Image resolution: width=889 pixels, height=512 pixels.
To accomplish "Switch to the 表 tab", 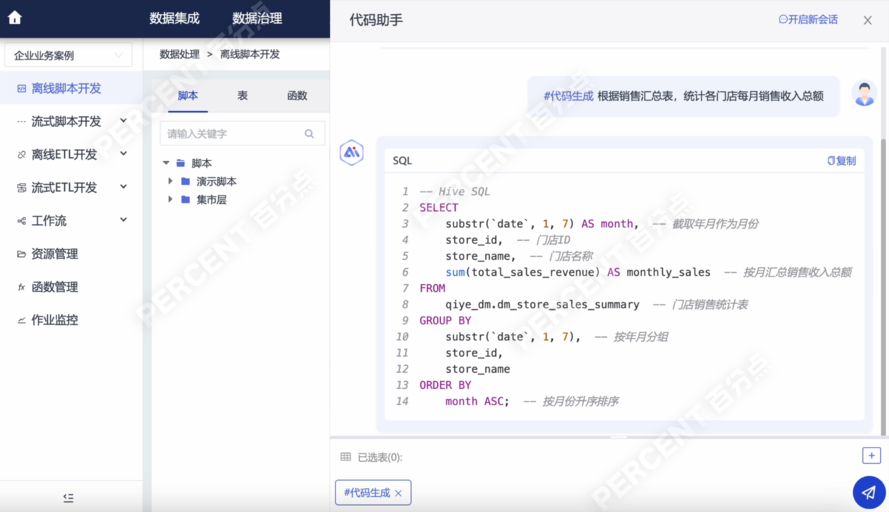I will (x=242, y=96).
